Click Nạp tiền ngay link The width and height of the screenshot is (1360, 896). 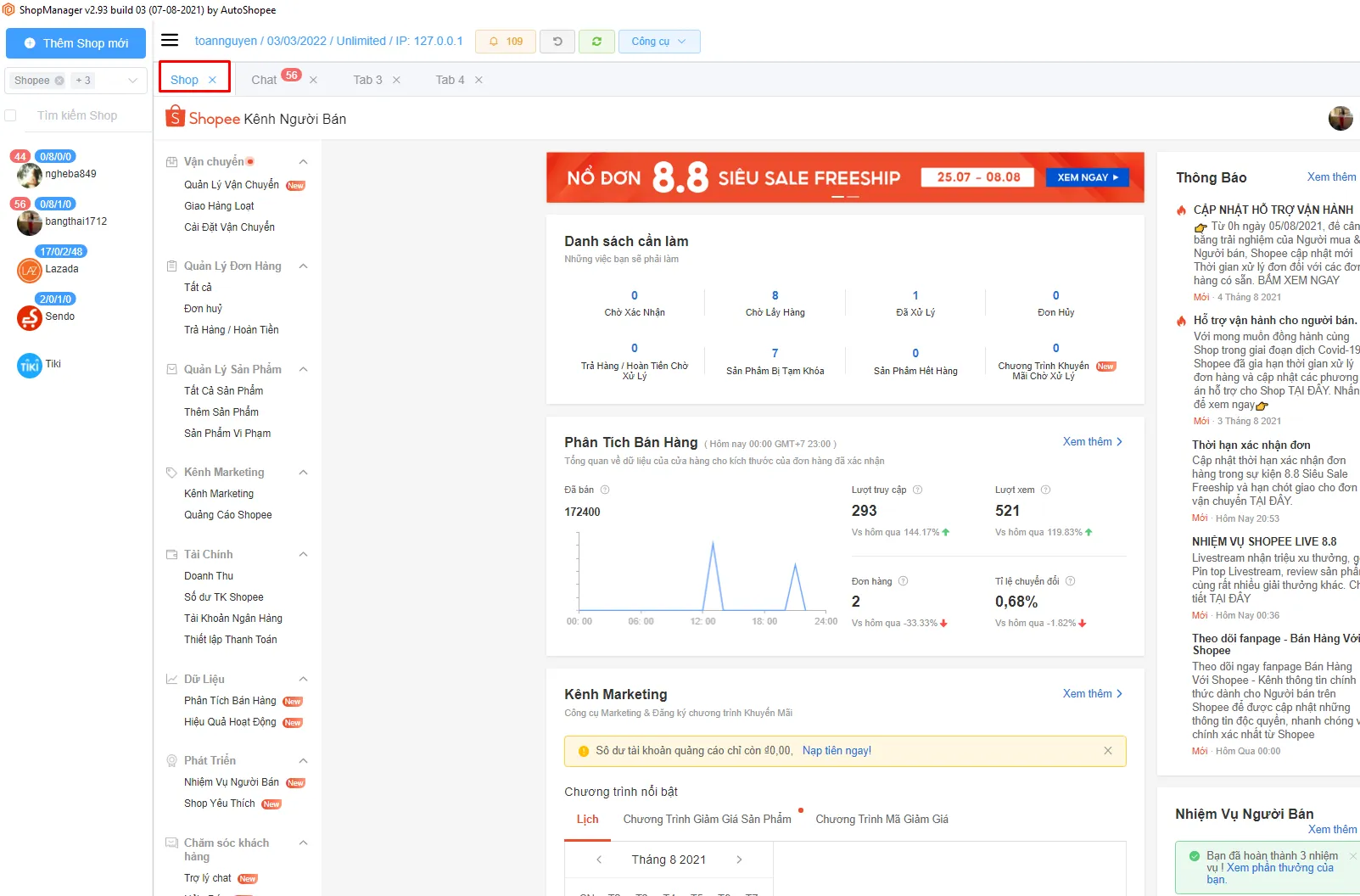(837, 751)
